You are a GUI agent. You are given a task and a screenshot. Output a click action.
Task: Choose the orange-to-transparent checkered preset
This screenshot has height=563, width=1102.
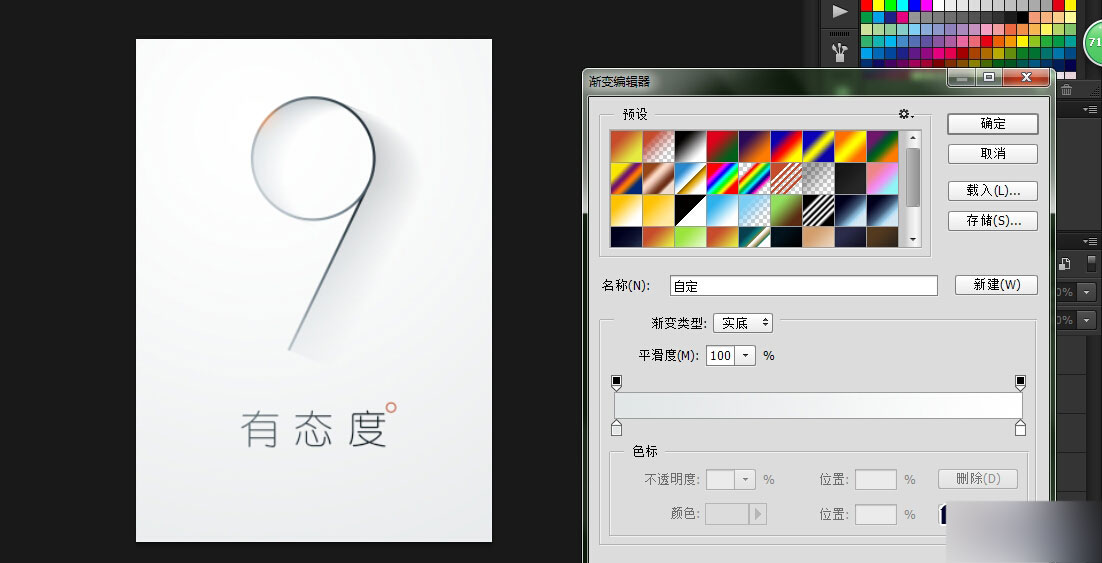[x=659, y=146]
